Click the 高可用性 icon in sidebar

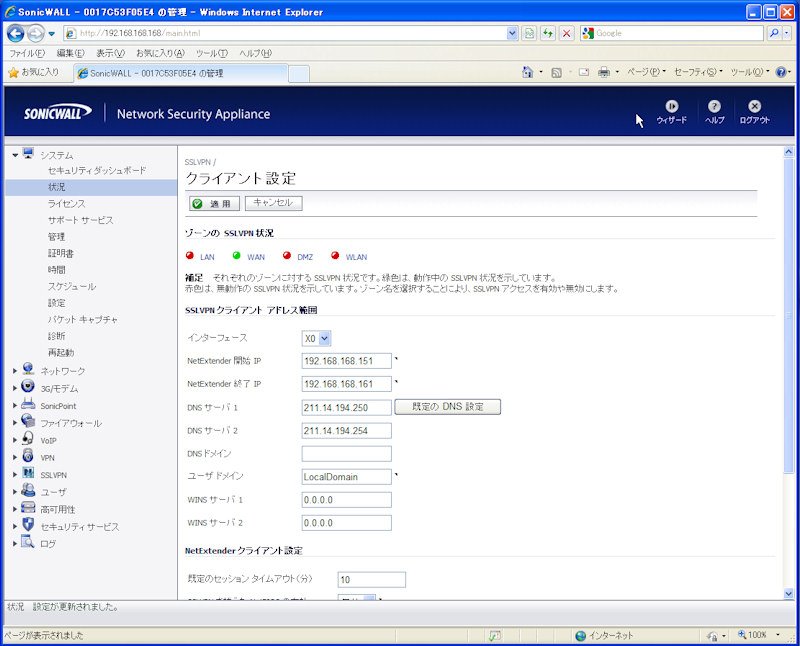[28, 507]
